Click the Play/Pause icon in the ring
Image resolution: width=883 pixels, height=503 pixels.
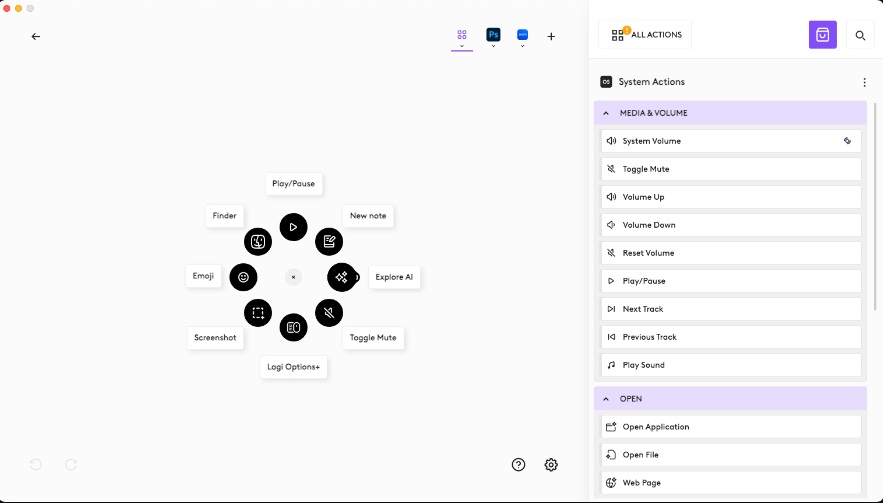click(293, 227)
